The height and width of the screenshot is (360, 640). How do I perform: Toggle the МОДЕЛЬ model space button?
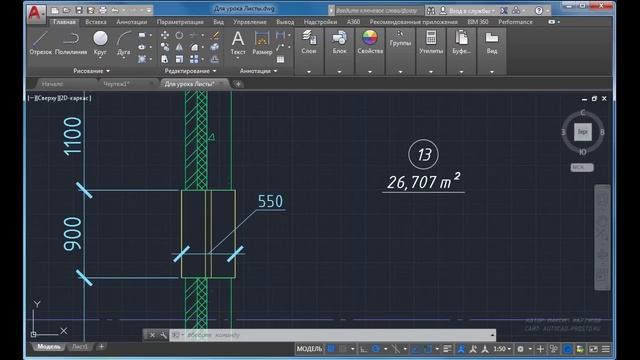[309, 349]
